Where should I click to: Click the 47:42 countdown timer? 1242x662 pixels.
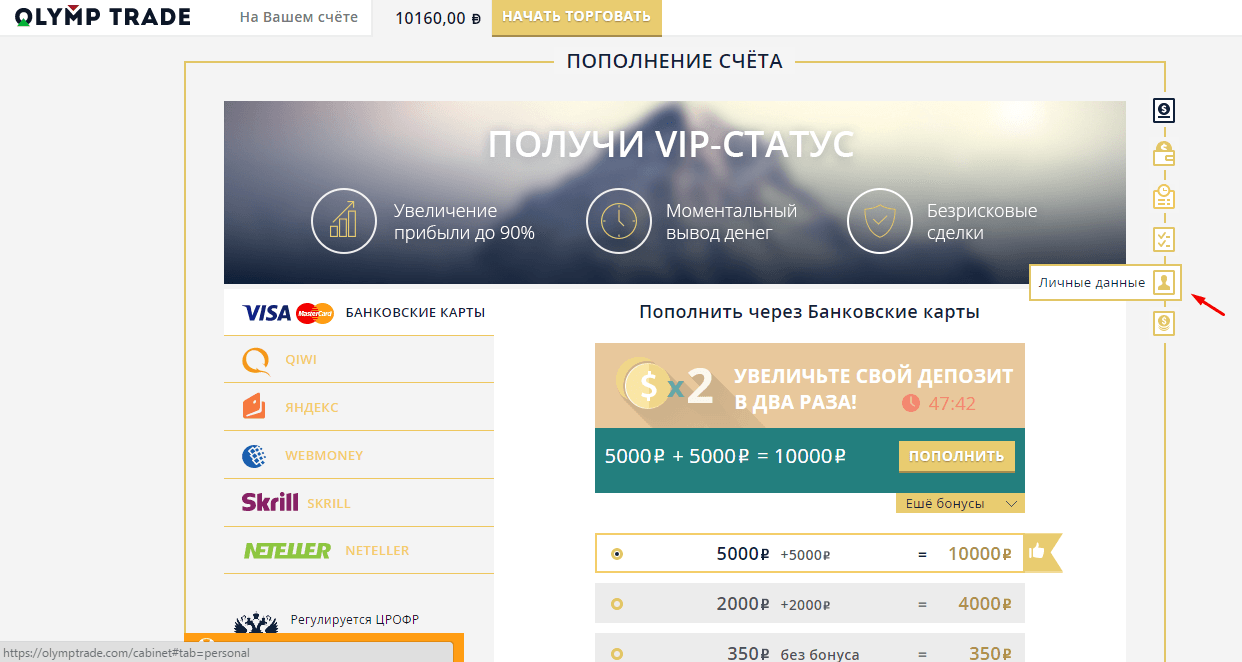[x=952, y=404]
